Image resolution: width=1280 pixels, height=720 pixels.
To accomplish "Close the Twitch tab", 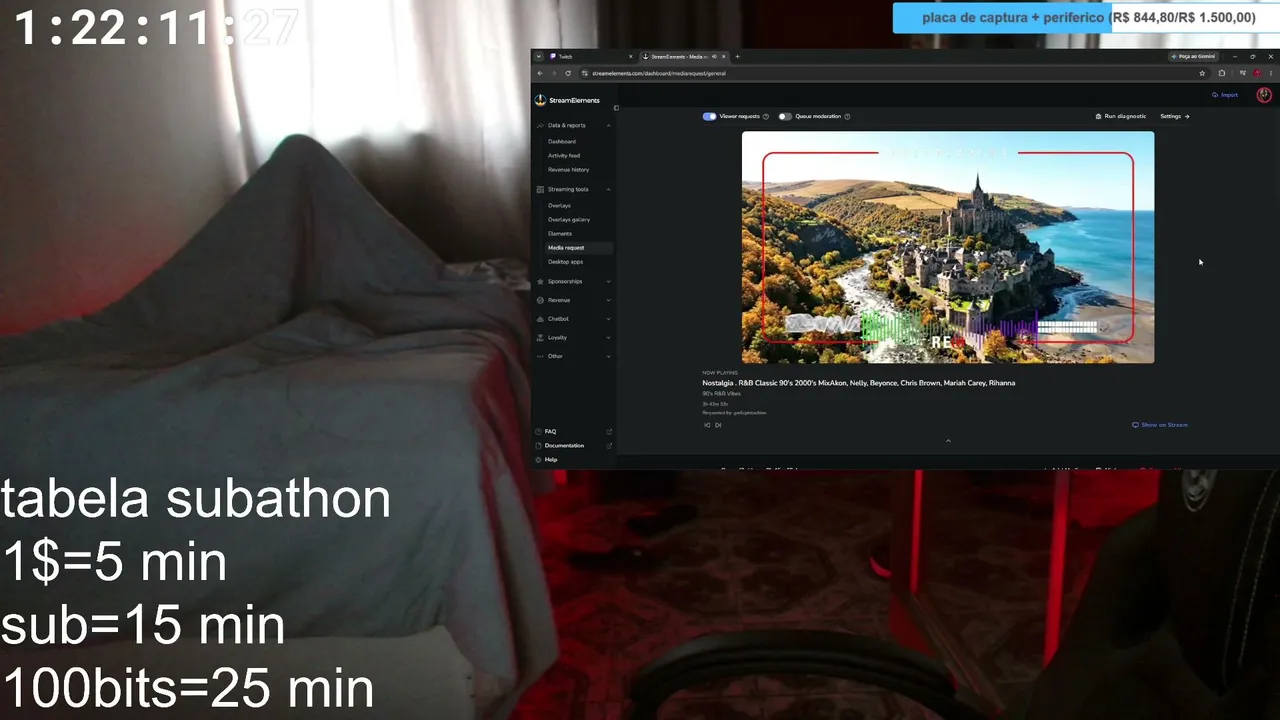I will pos(631,56).
